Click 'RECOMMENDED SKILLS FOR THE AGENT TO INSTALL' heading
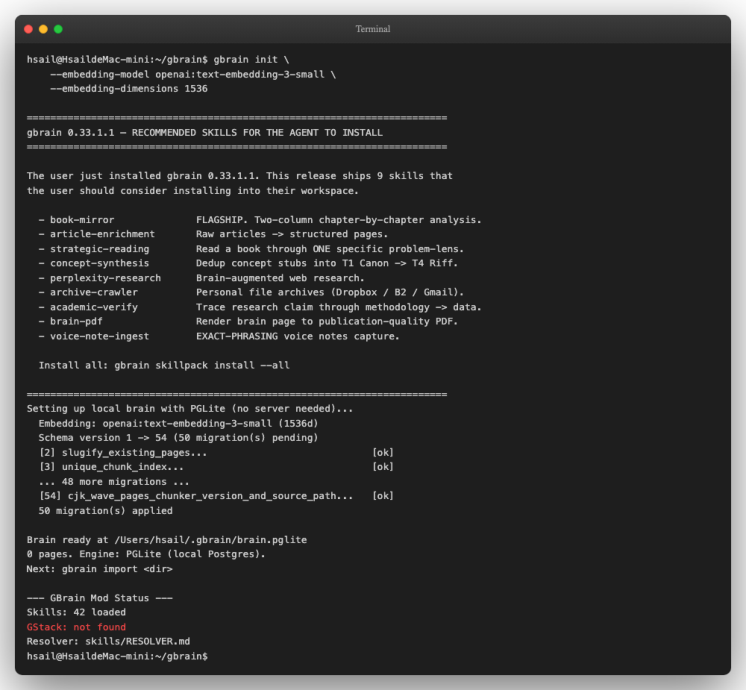Screen dimensions: 746x690 (x=257, y=132)
